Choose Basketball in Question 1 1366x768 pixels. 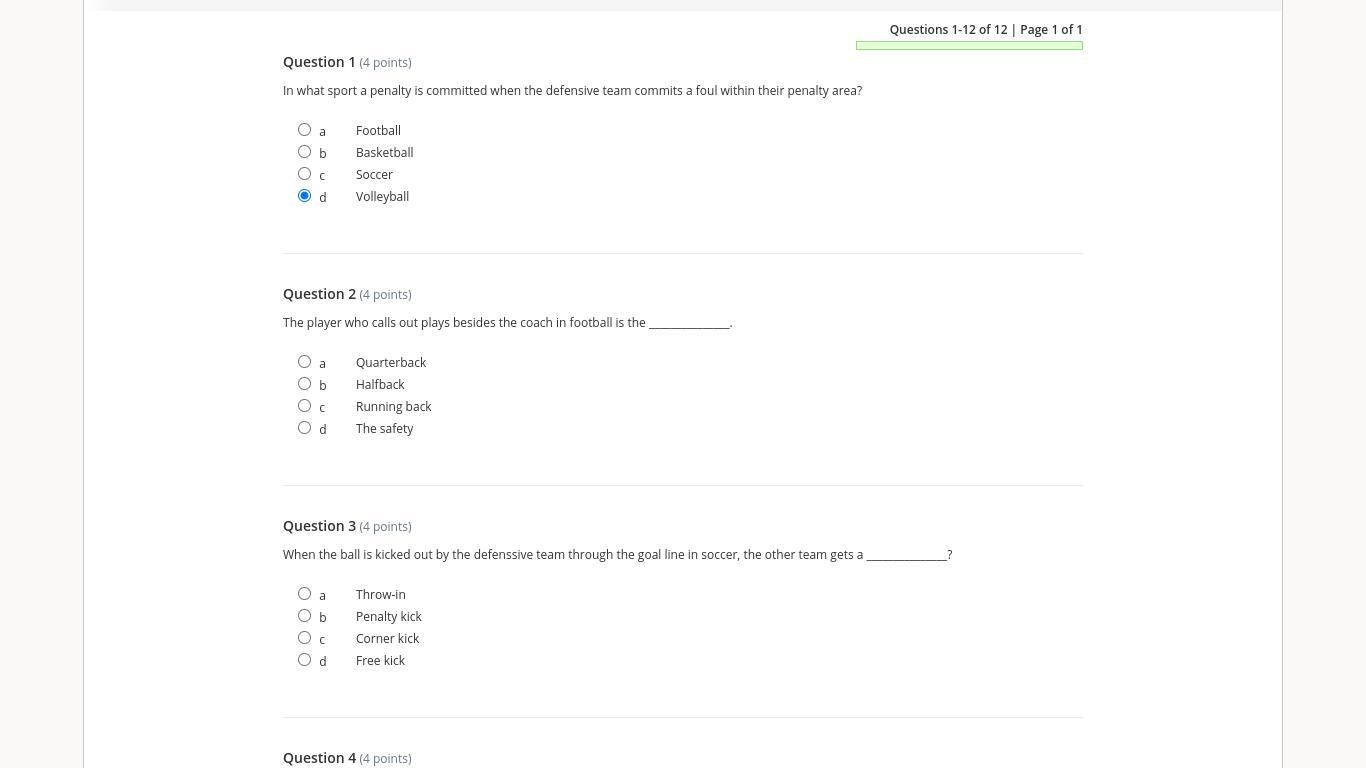(x=304, y=152)
